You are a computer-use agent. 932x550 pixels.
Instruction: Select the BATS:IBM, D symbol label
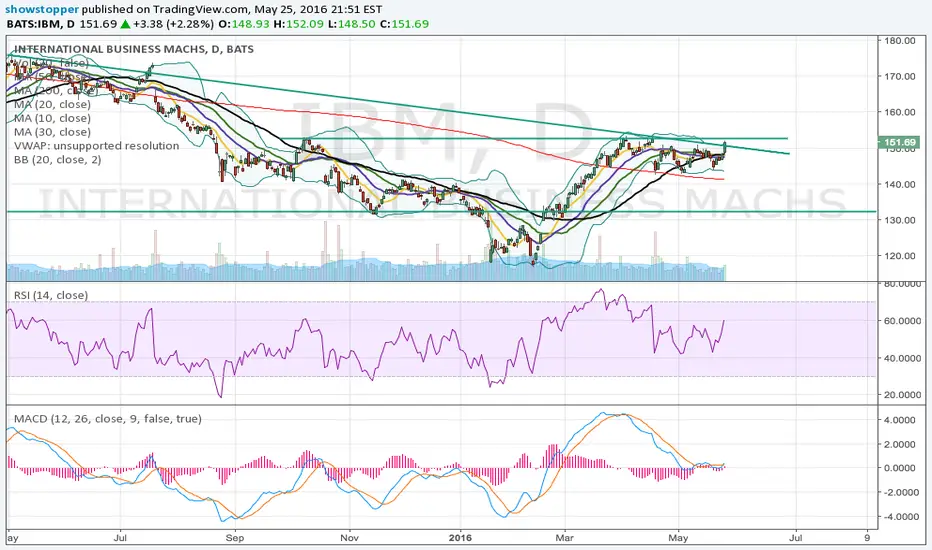coord(41,24)
